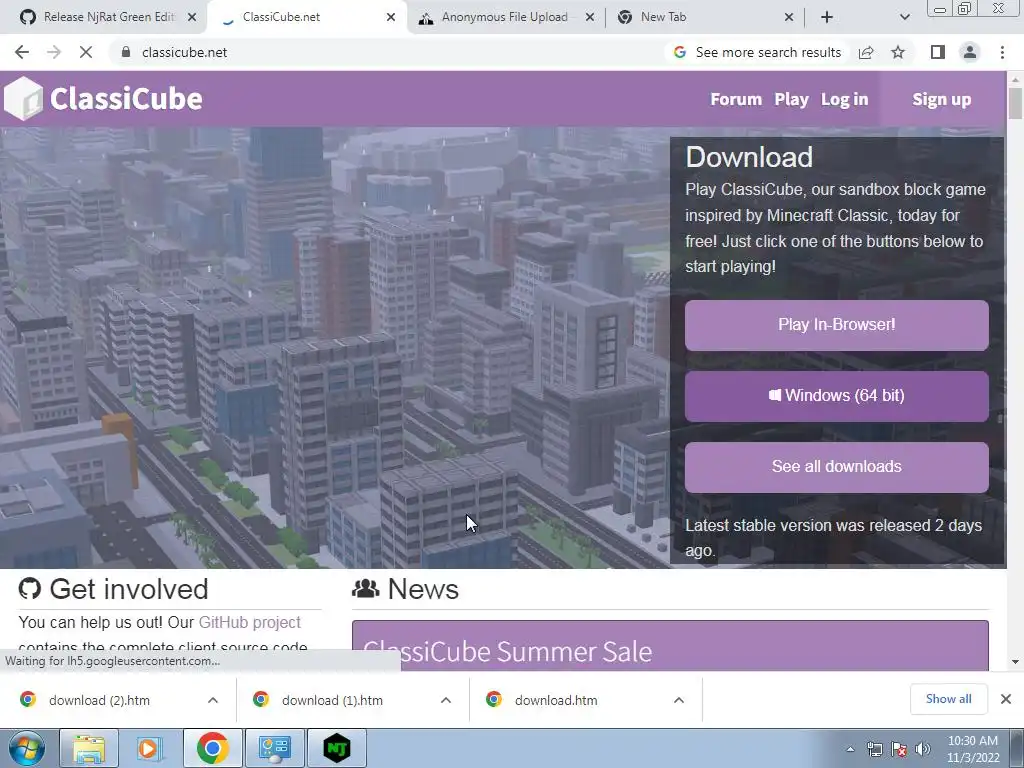This screenshot has width=1024, height=768.
Task: Click the Get involved heading
Action: pos(129,589)
